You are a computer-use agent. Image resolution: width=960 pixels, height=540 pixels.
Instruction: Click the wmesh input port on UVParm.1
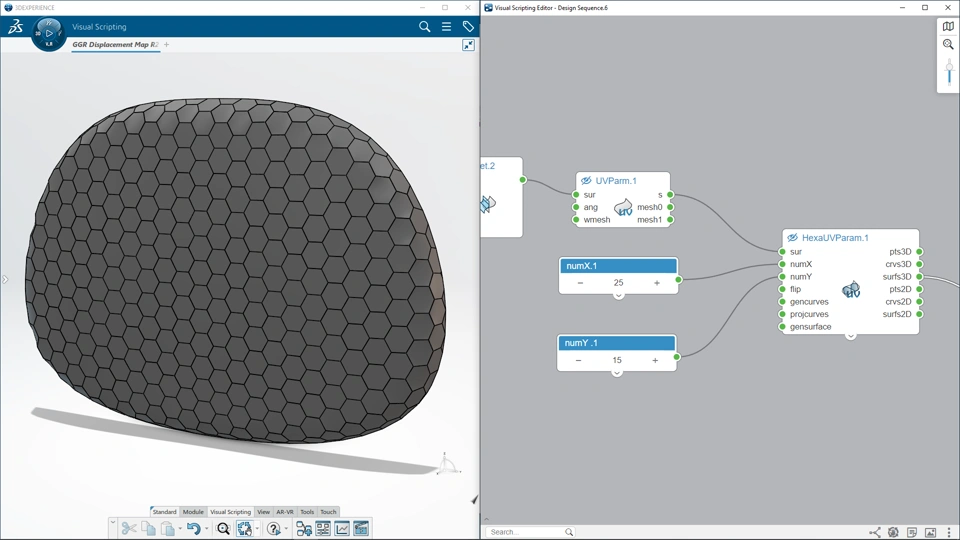[576, 220]
